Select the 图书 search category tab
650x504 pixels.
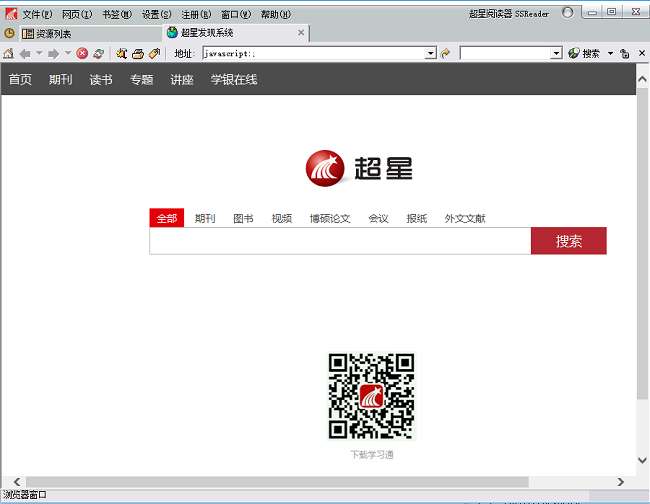243,218
